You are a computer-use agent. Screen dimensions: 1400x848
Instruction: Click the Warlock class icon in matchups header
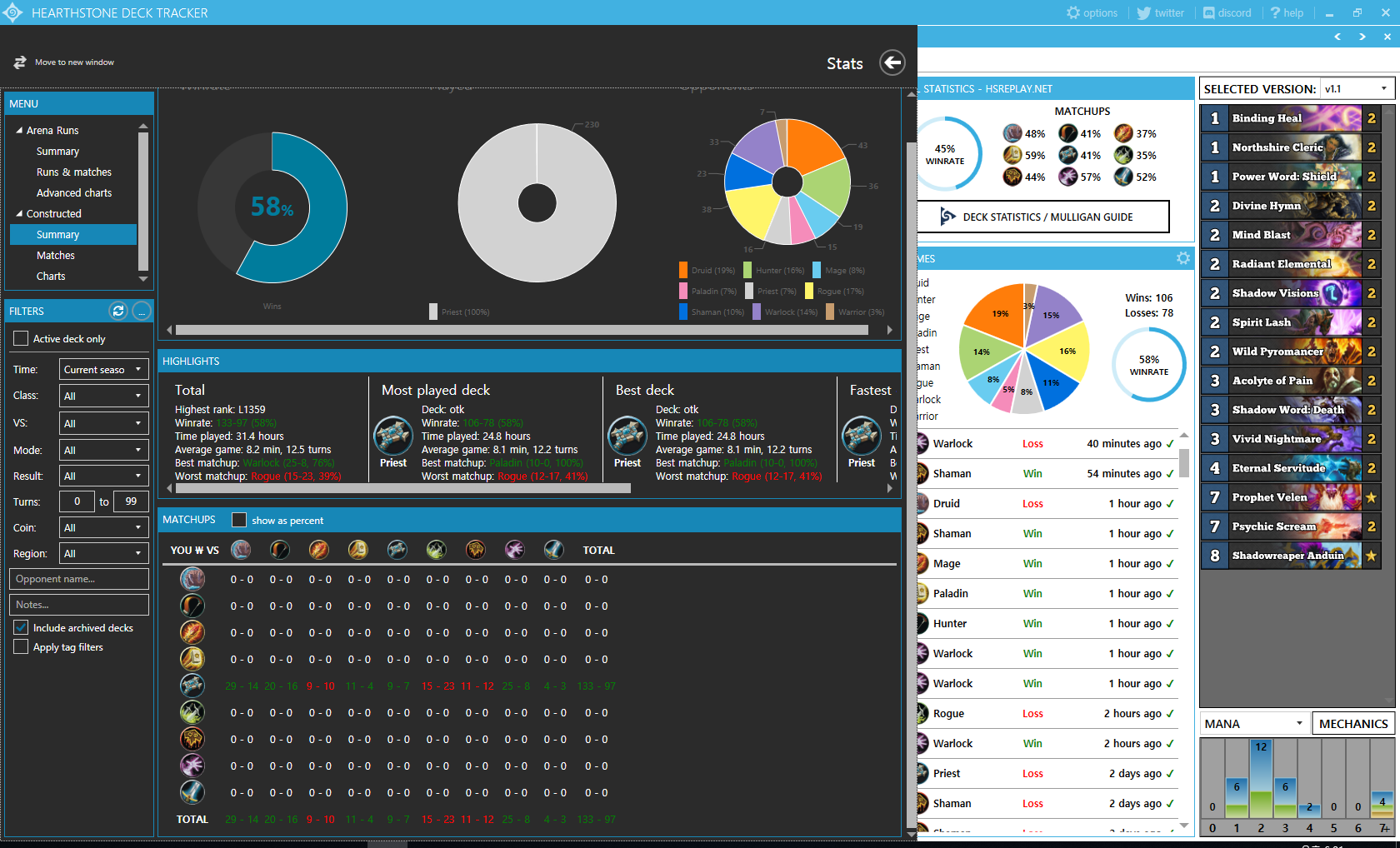click(515, 550)
